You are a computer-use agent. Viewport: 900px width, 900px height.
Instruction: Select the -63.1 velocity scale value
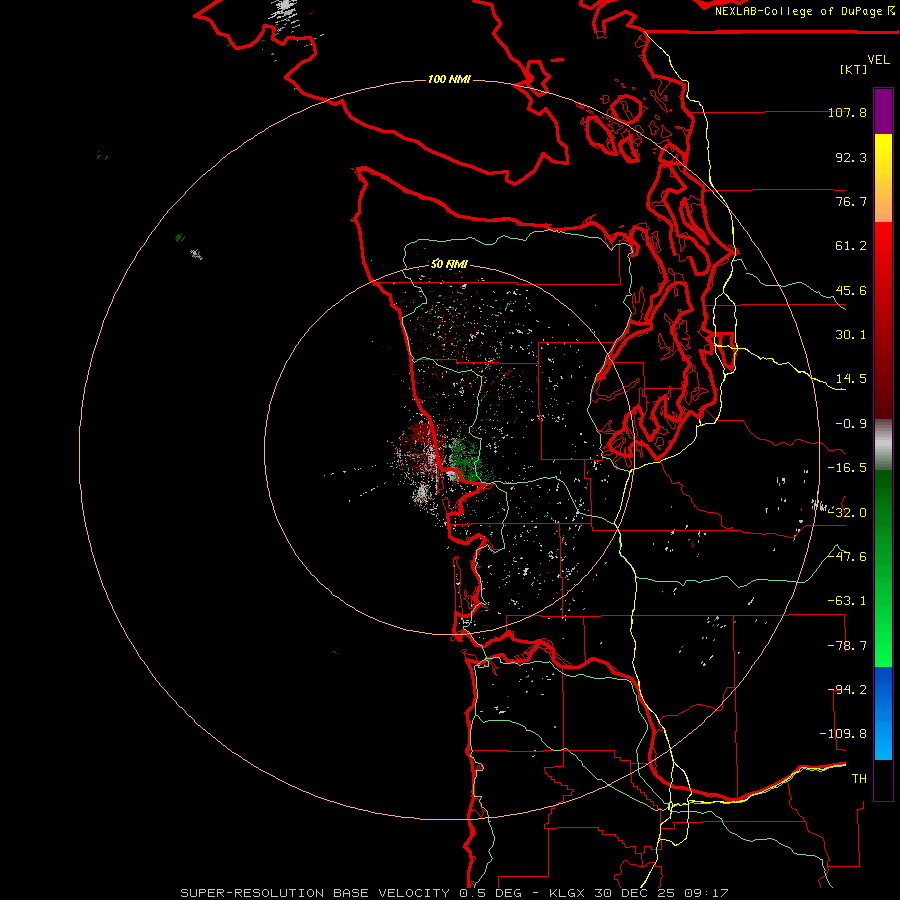847,601
